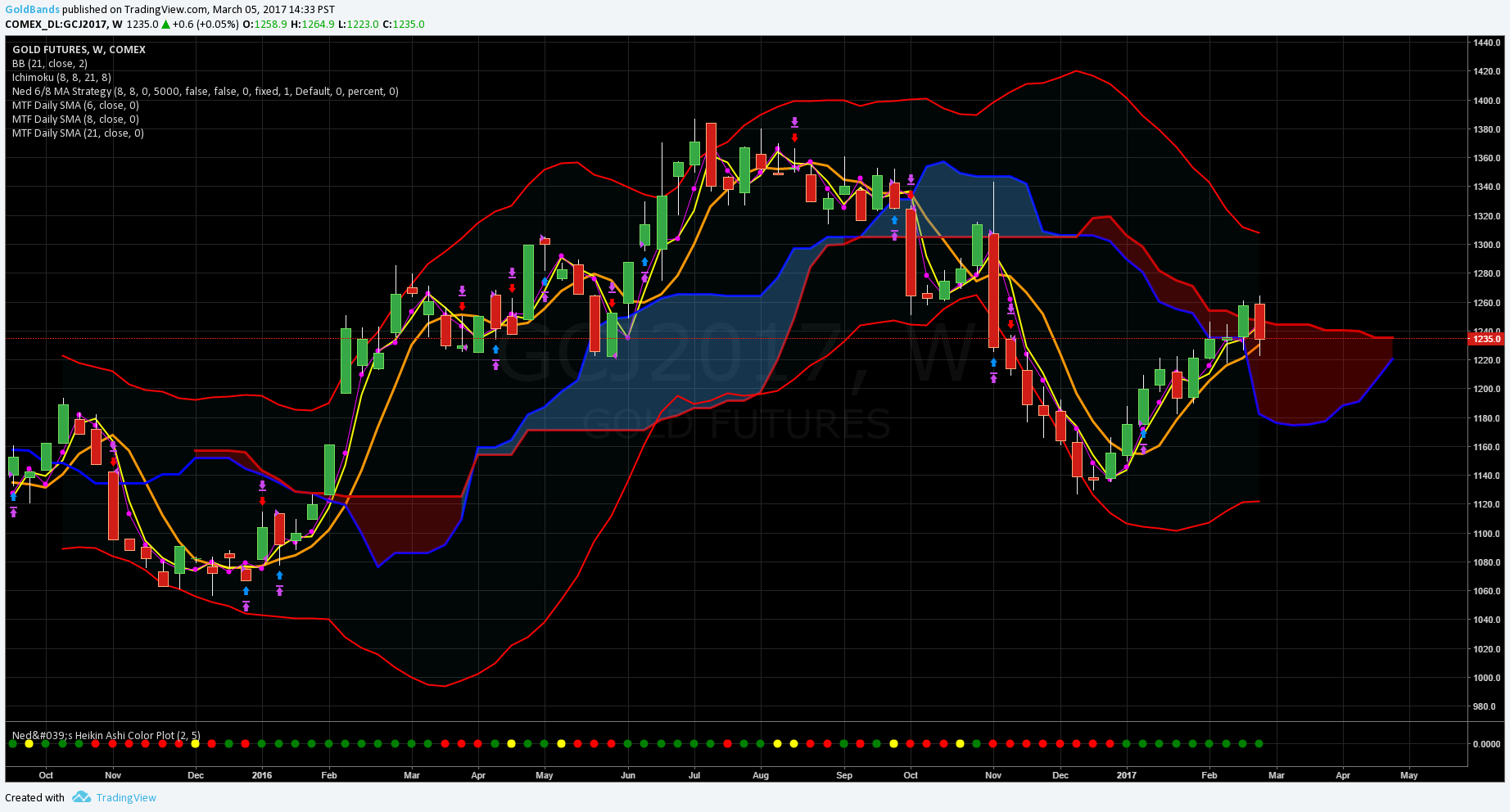Click the Created with caption text
Screen dimensions: 1510x812
click(34, 798)
